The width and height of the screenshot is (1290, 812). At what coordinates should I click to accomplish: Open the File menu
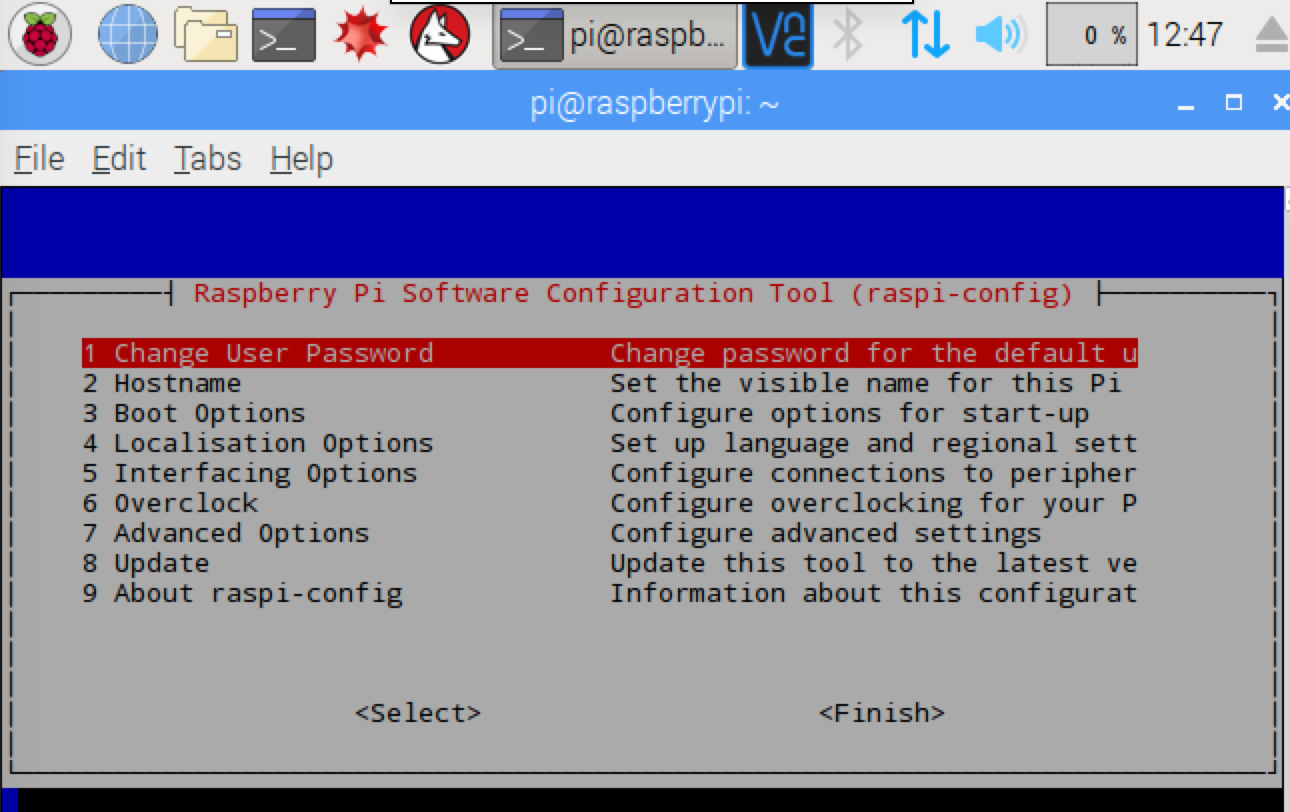(40, 159)
